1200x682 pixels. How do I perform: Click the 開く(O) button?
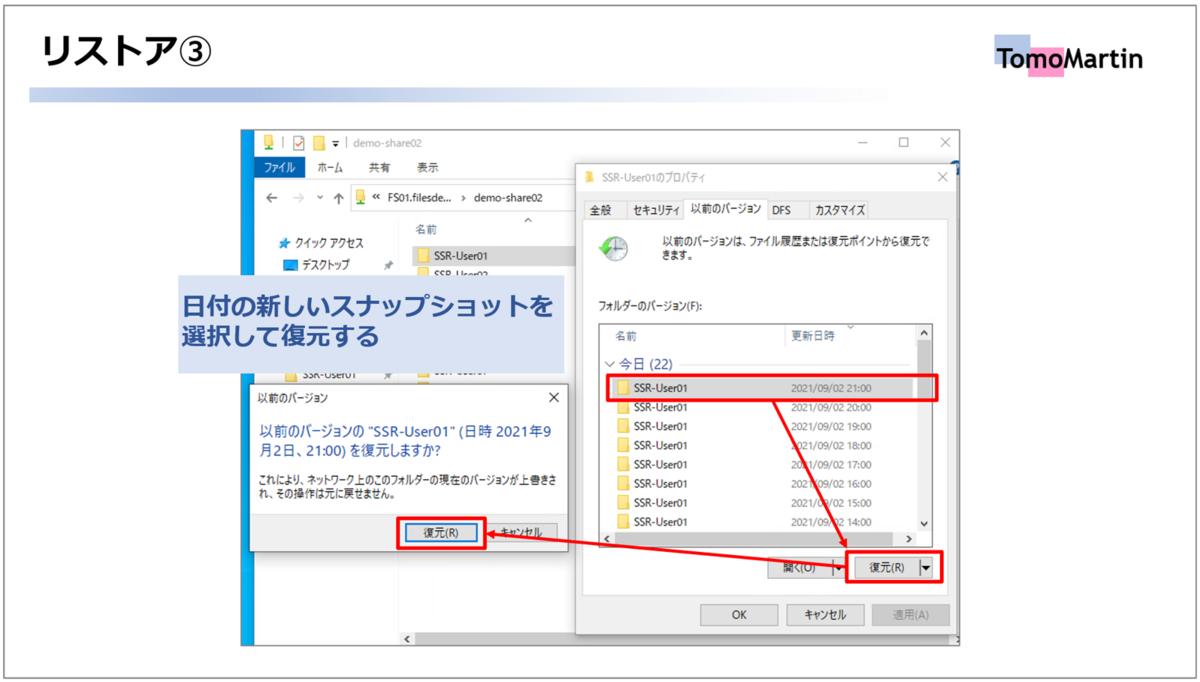pos(799,568)
